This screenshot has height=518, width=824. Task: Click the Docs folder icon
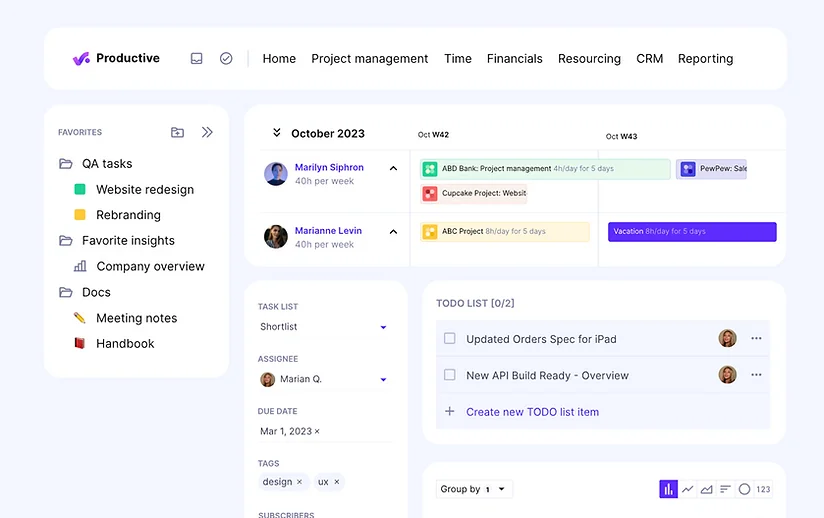coord(66,292)
